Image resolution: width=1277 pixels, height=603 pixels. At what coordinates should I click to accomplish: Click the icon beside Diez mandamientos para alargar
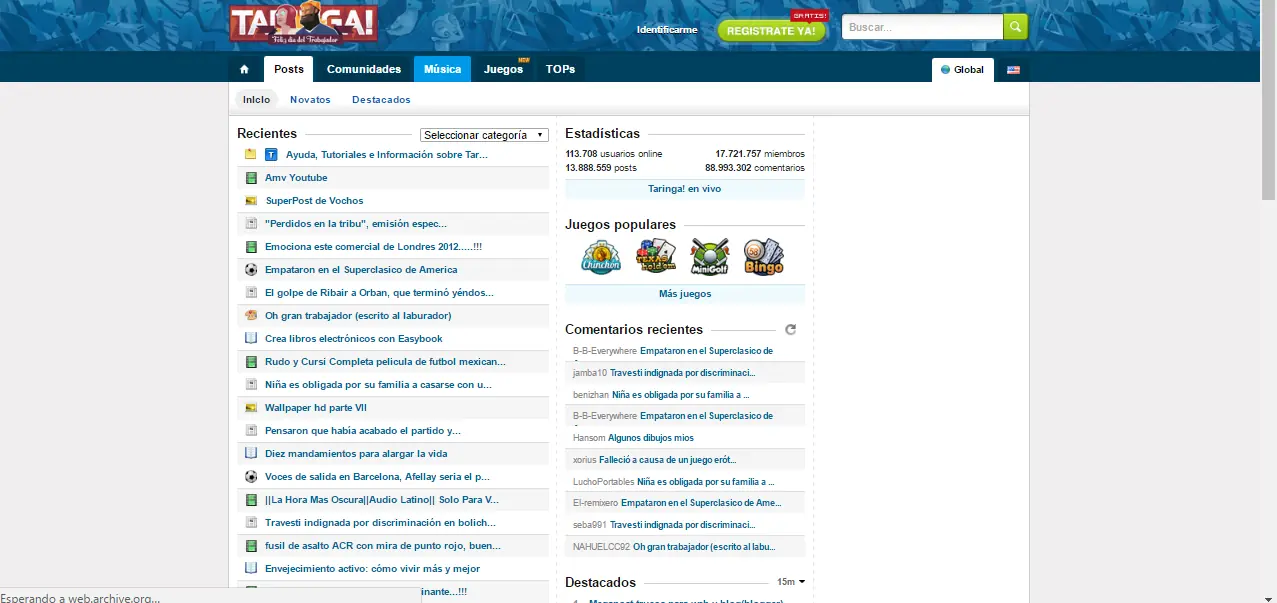pyautogui.click(x=251, y=454)
